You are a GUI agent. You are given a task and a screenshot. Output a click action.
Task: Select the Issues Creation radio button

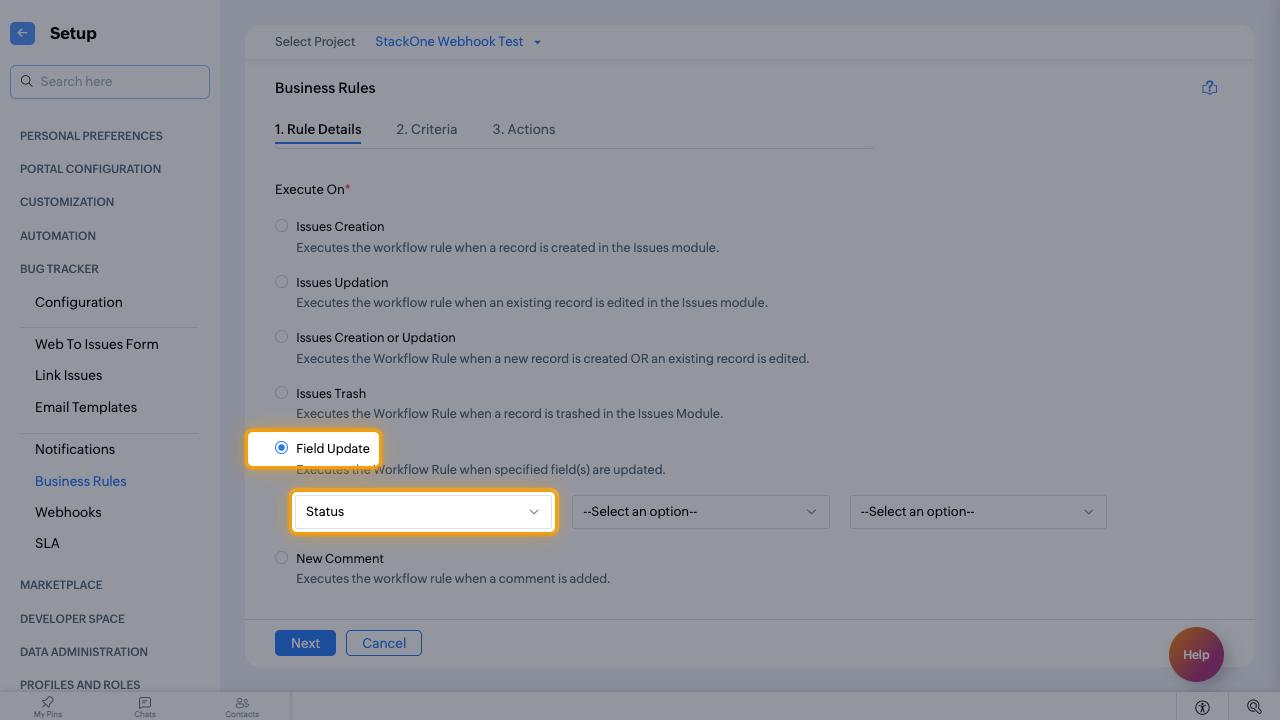click(281, 226)
